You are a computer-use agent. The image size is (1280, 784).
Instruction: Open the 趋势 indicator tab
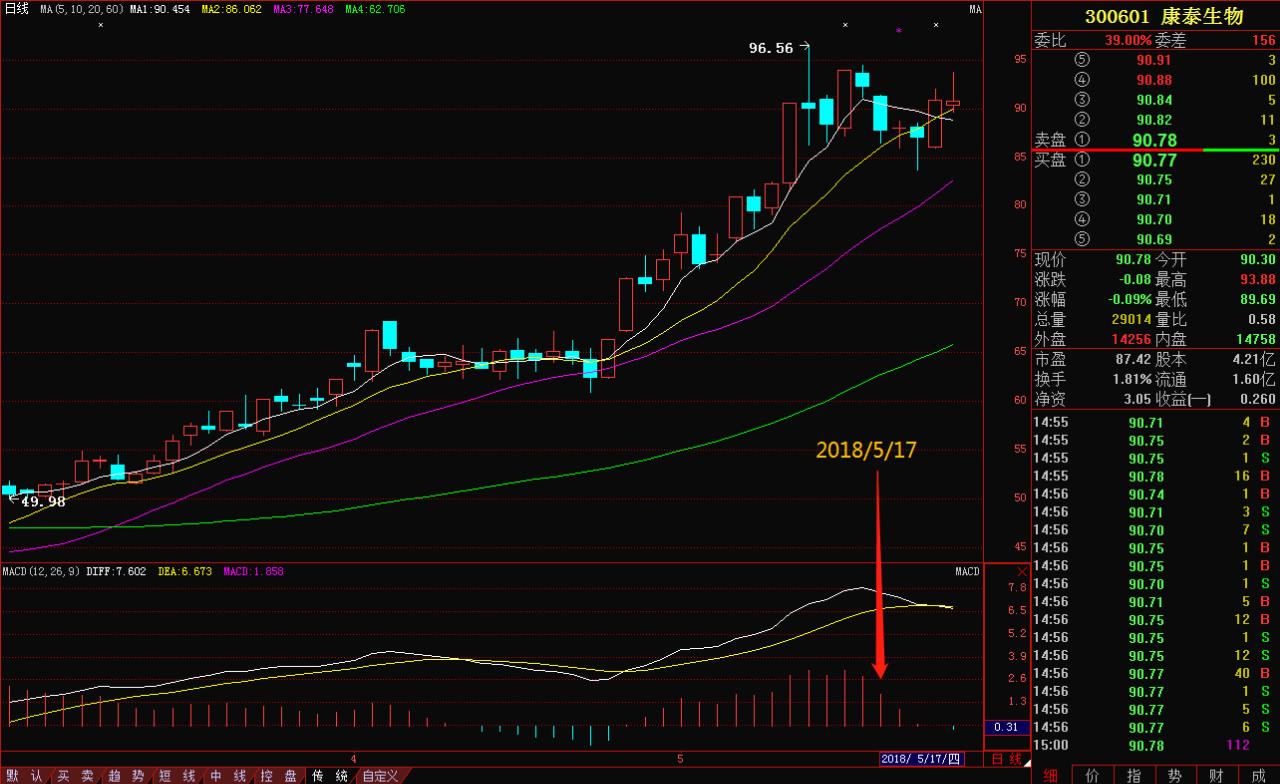(127, 775)
